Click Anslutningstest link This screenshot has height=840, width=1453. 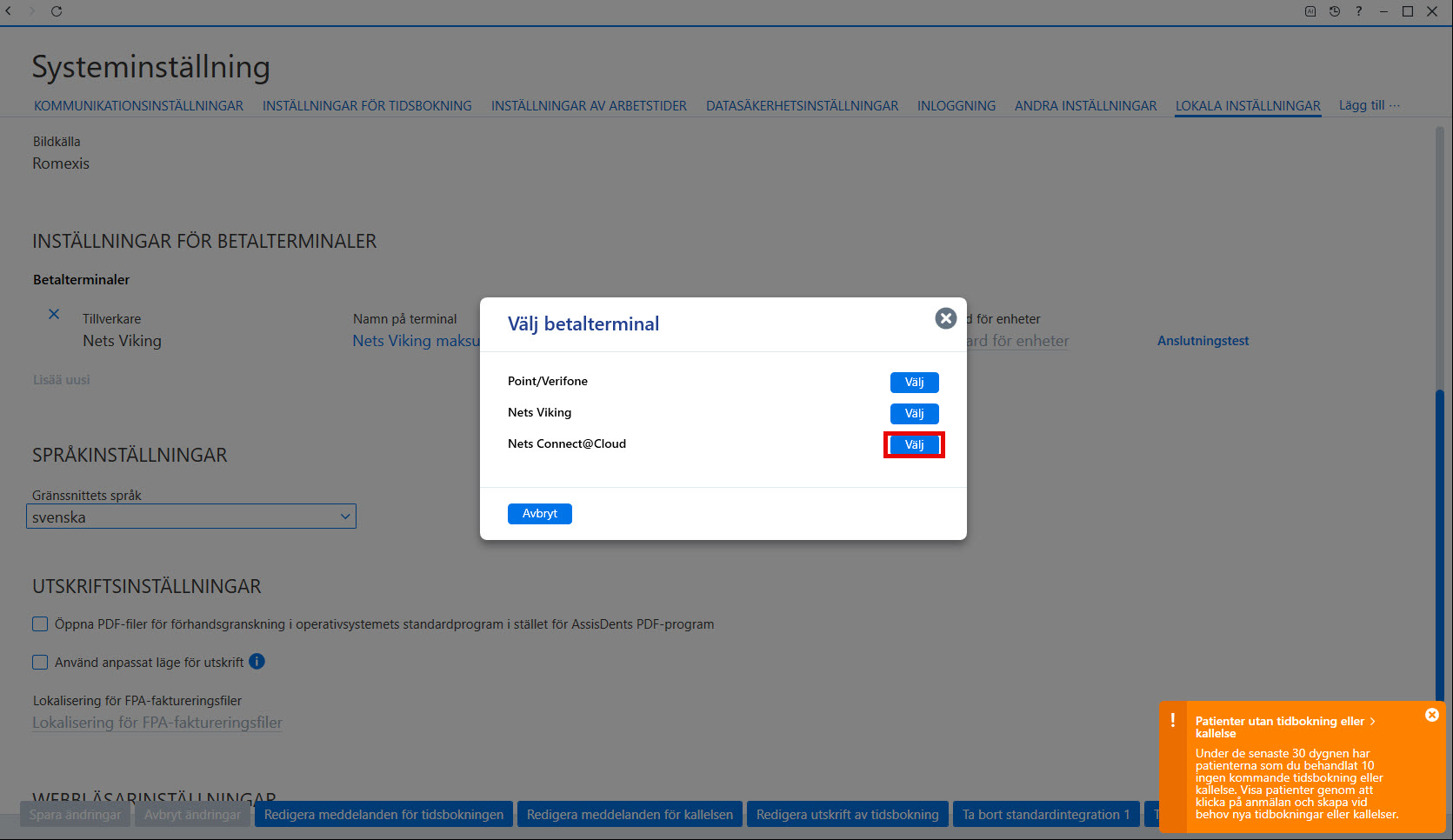[x=1203, y=341]
